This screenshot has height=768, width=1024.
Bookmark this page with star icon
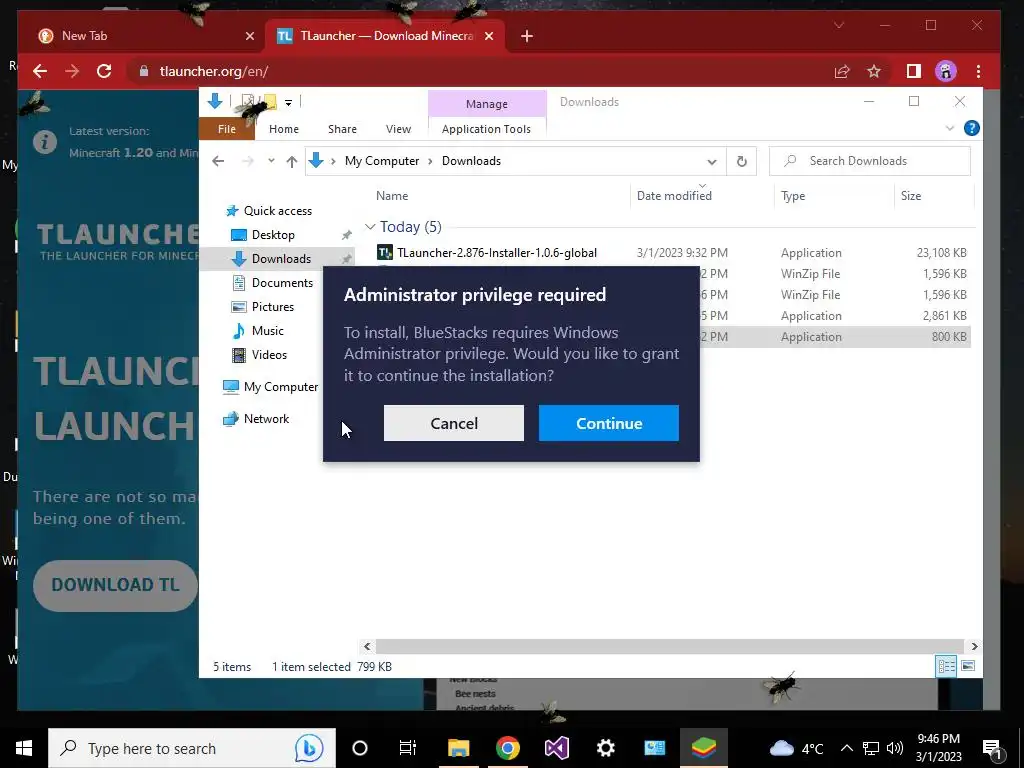coord(874,71)
